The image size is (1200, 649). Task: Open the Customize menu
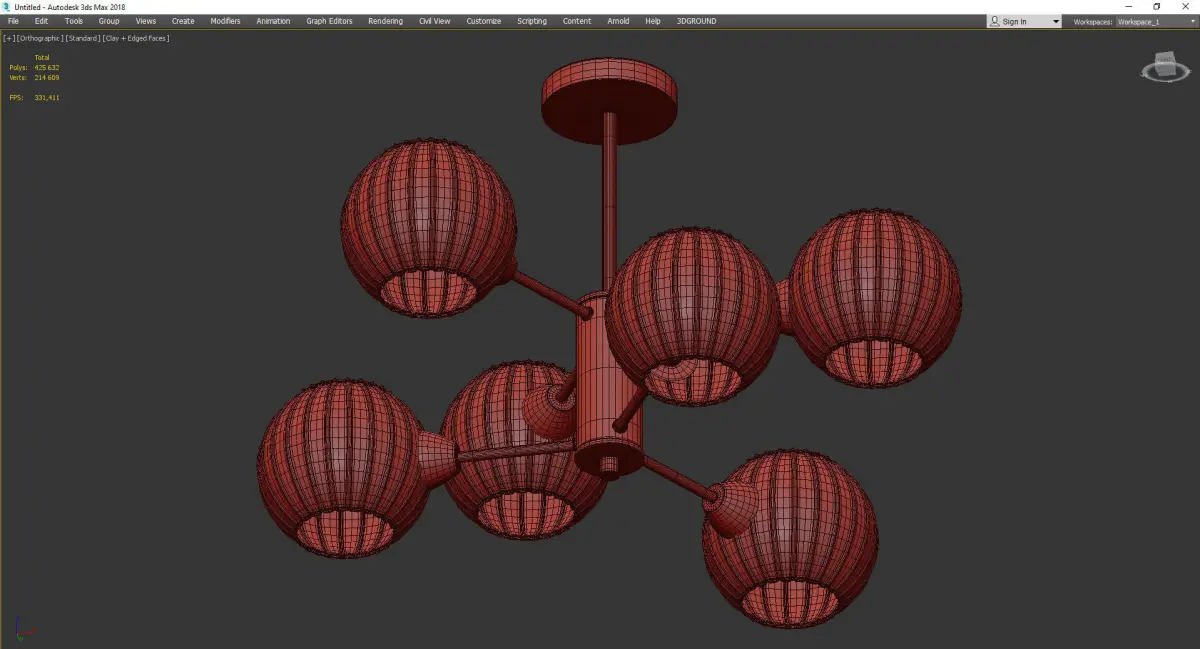484,21
